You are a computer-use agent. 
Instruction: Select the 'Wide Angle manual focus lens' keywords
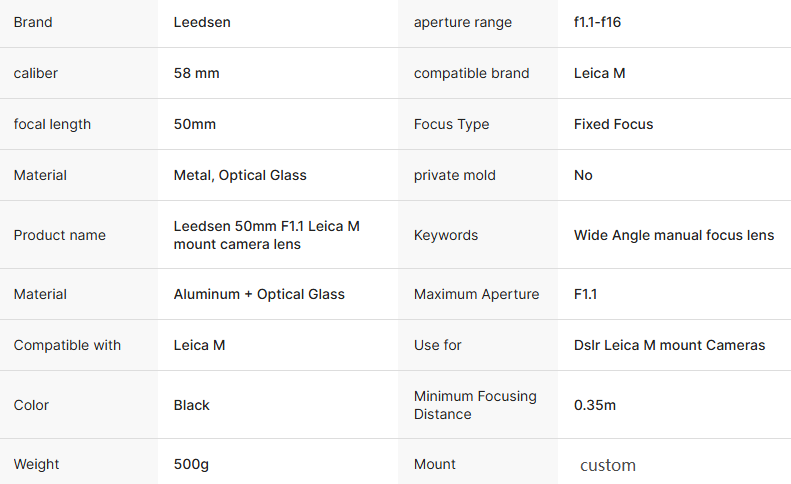[673, 235]
